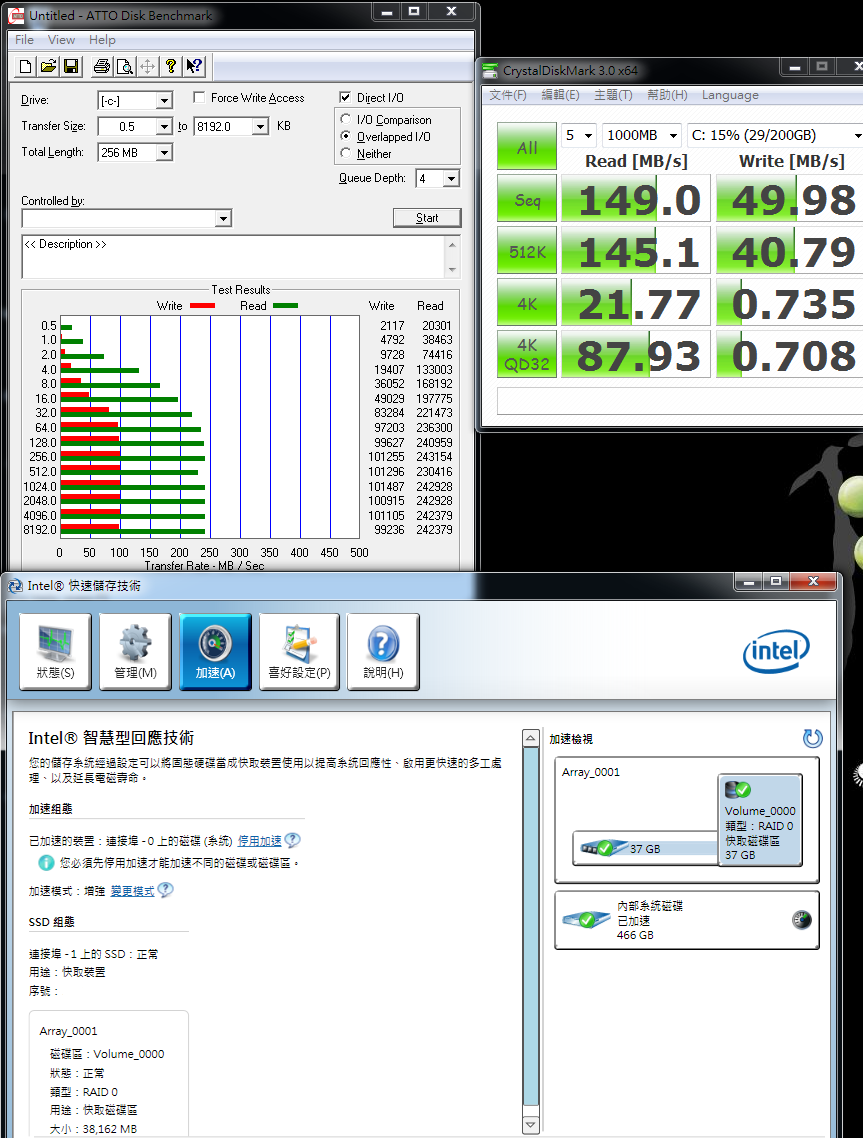This screenshot has width=863, height=1138.
Task: Open the 狀態(S) status view in Intel RST
Action: pyautogui.click(x=56, y=651)
